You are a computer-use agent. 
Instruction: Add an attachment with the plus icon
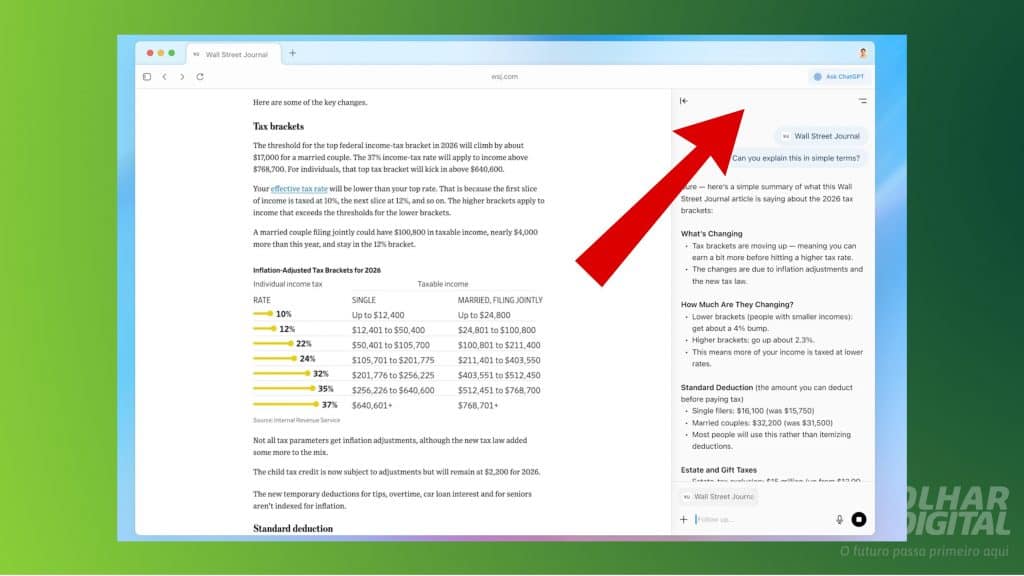(684, 519)
